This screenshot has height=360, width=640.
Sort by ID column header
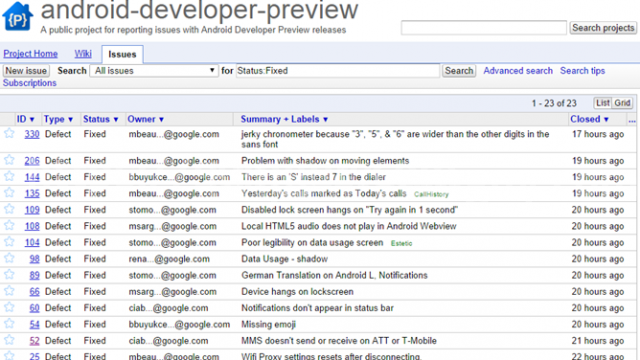click(x=25, y=119)
